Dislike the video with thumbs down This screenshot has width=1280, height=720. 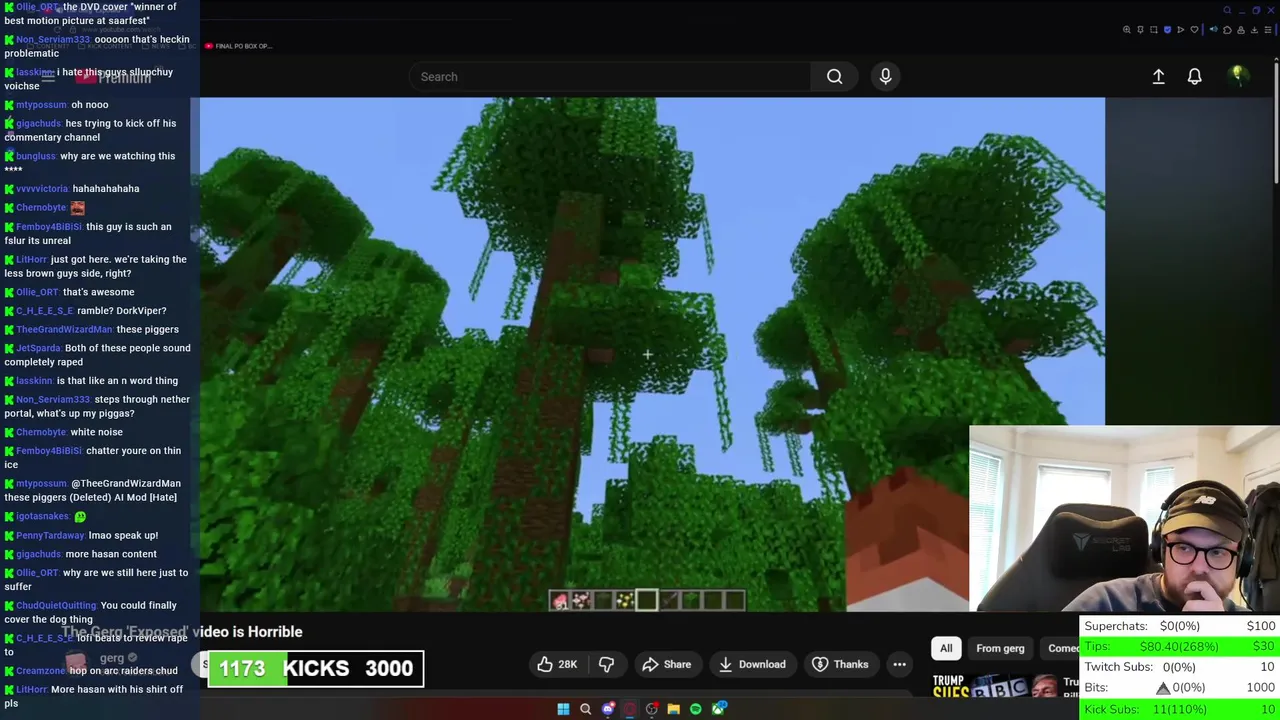[x=606, y=664]
